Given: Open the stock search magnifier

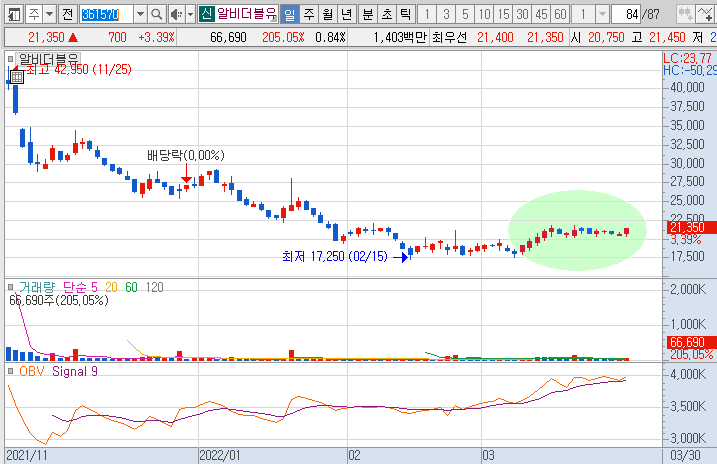Looking at the screenshot, I should point(156,15).
